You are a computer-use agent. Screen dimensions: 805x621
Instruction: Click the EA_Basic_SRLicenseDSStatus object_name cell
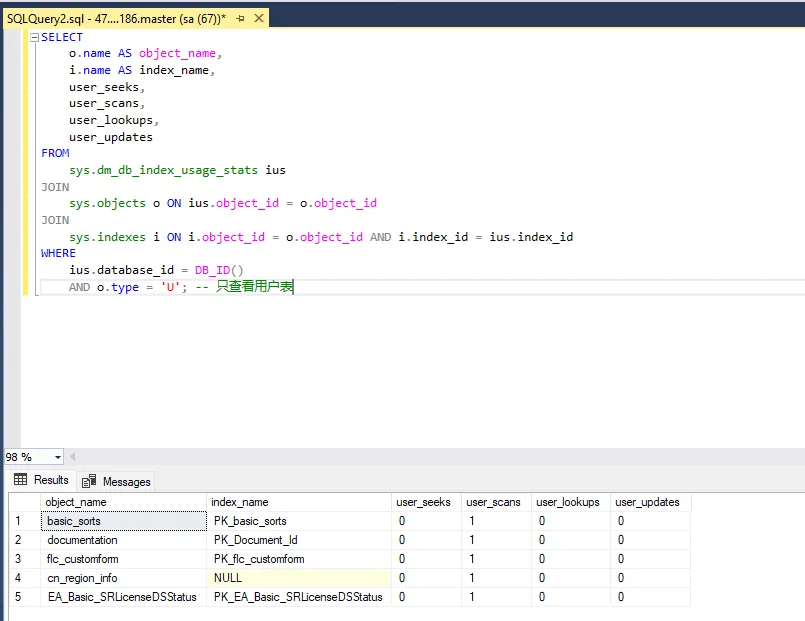click(x=122, y=597)
